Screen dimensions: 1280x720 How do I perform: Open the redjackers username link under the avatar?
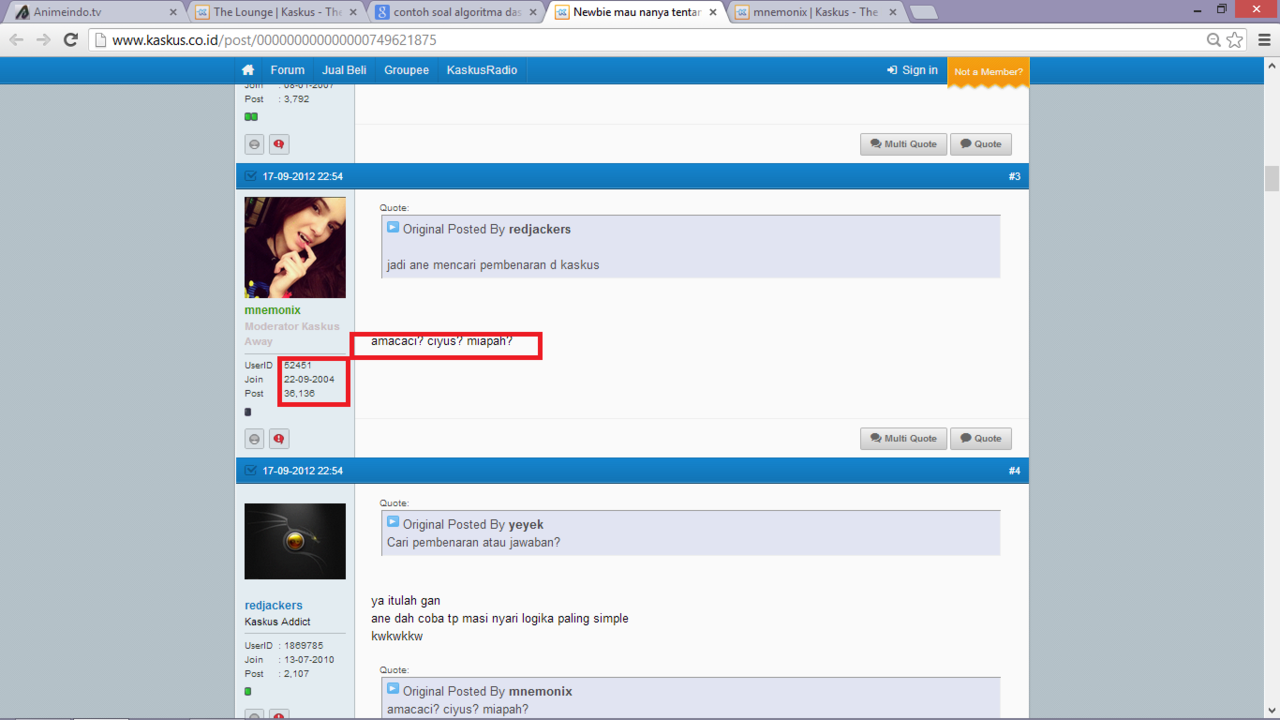pyautogui.click(x=273, y=606)
